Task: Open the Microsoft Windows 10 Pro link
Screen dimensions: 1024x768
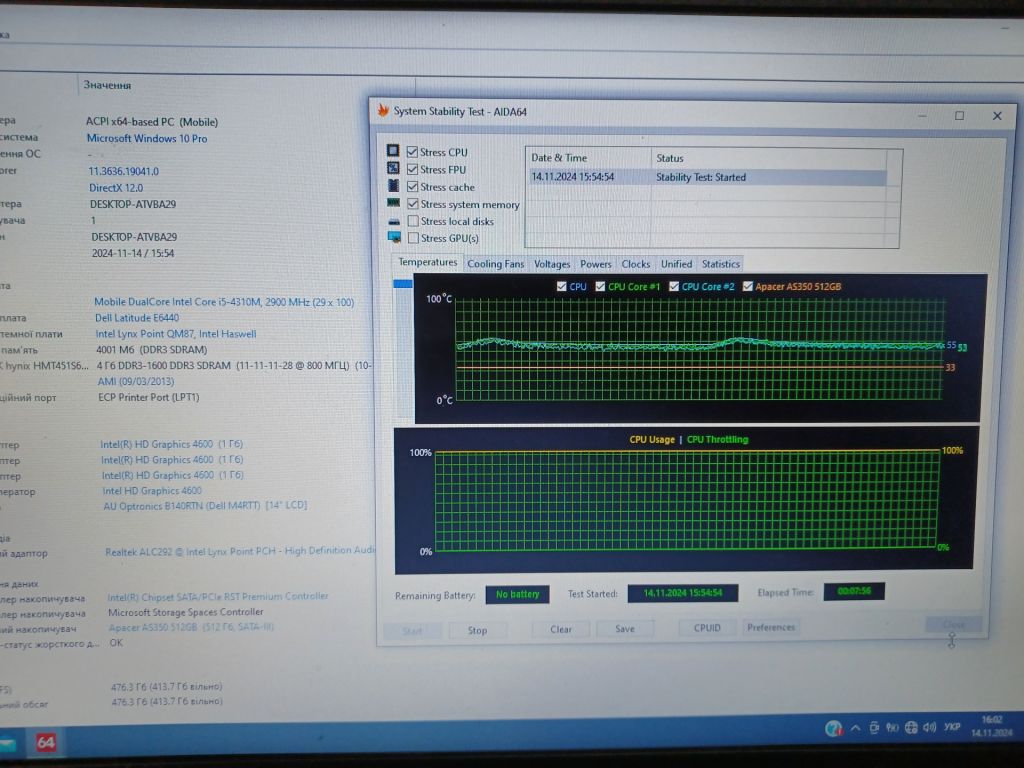Action: [147, 138]
